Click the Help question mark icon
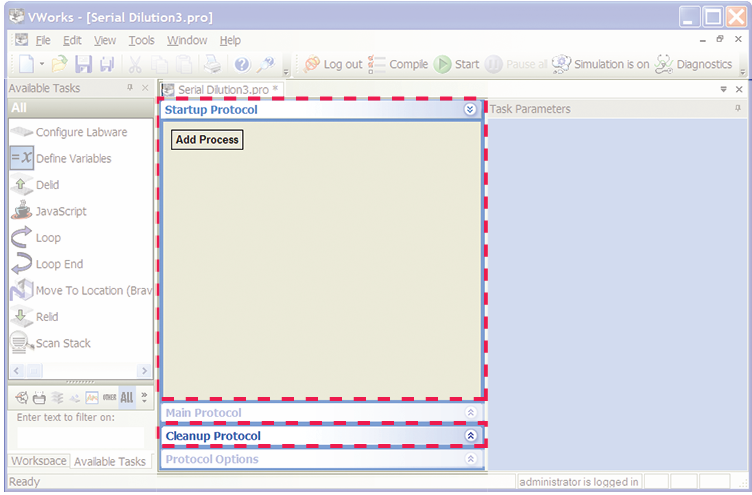The image size is (752, 495). click(x=242, y=65)
